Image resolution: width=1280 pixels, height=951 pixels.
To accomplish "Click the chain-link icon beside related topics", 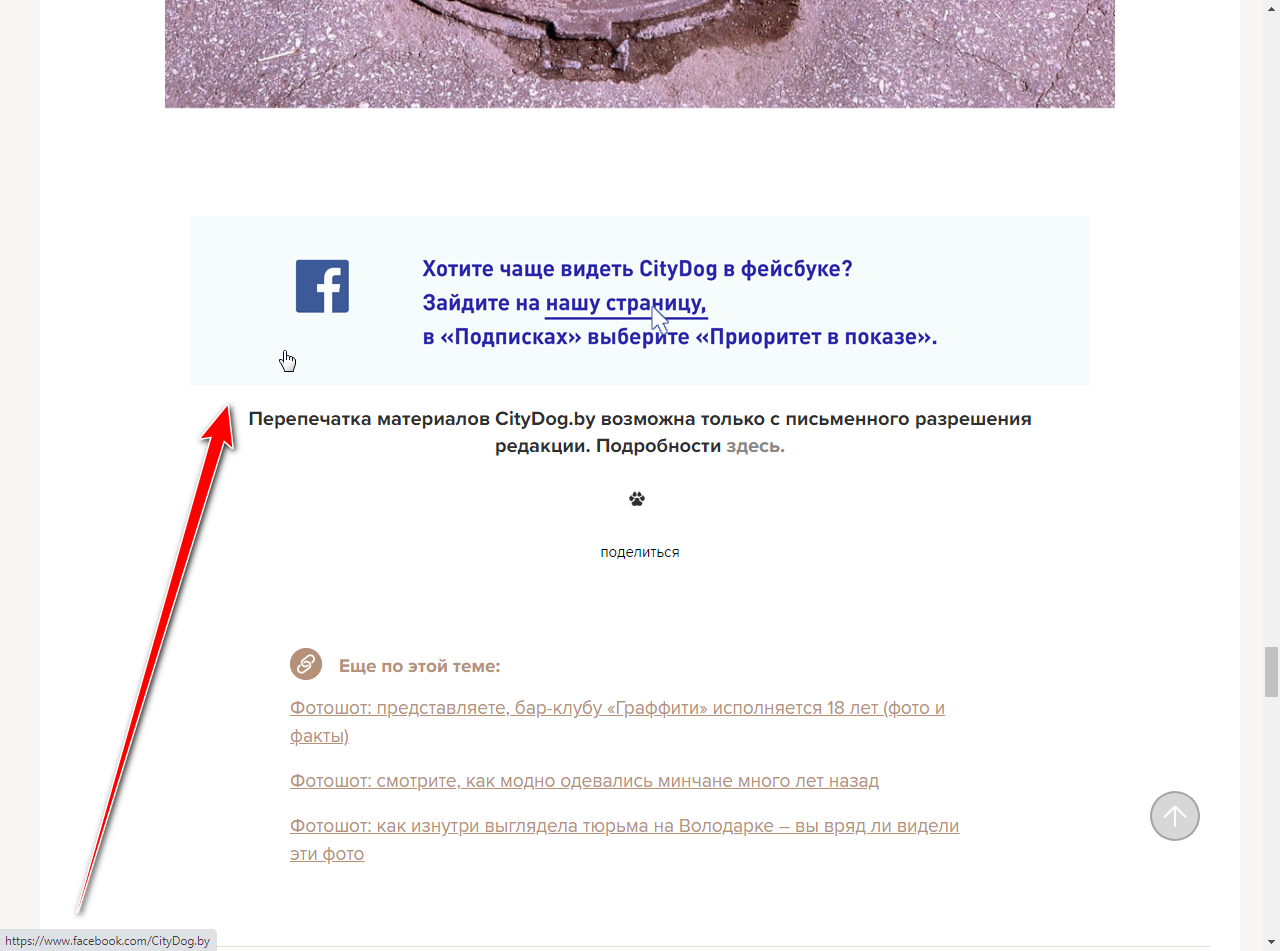I will (306, 663).
